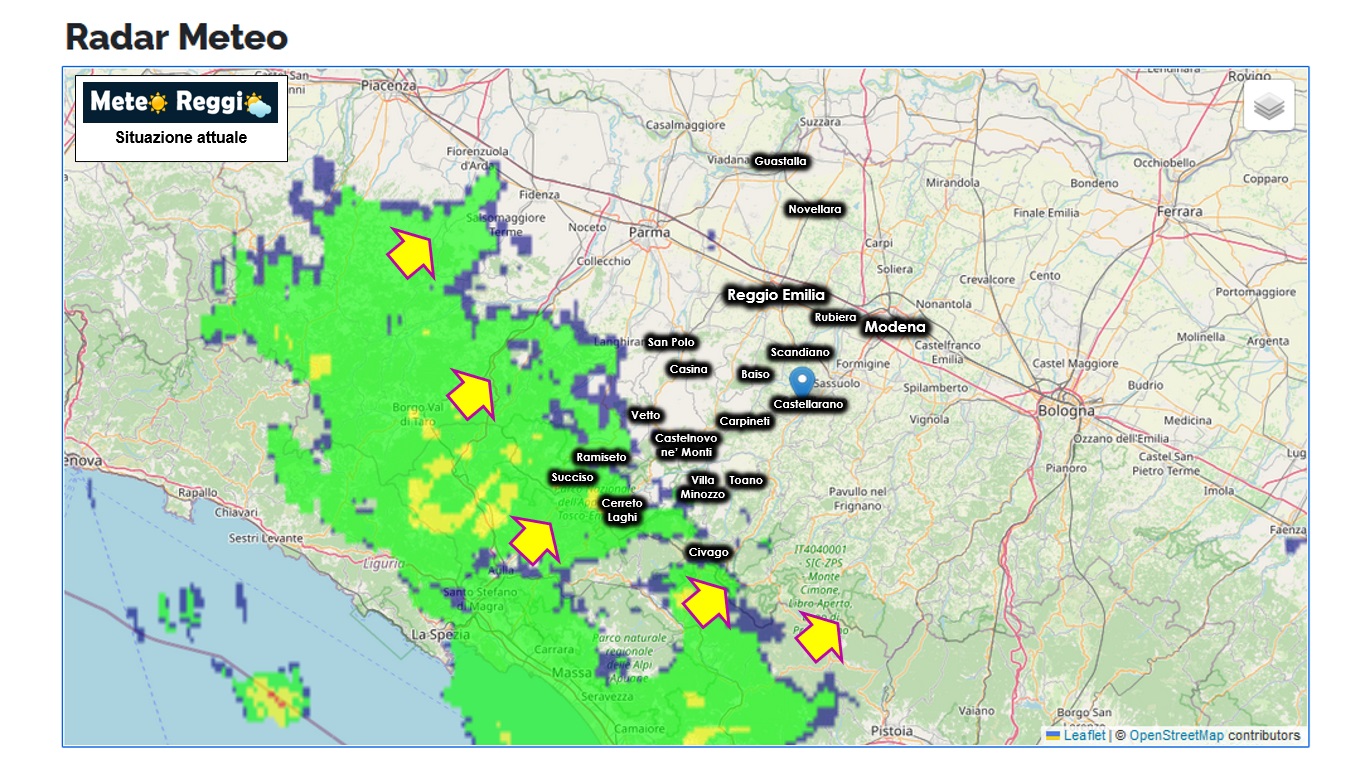Open the map layers control
Screen dimensions: 1365x767
click(x=1268, y=106)
